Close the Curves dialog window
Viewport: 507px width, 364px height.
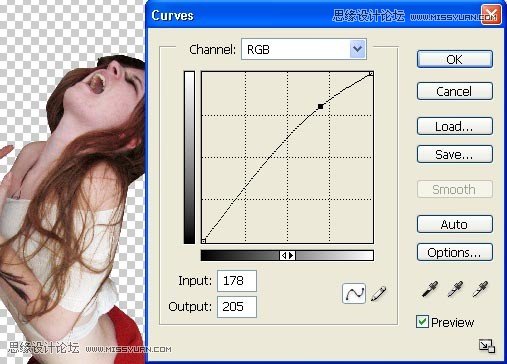point(491,15)
